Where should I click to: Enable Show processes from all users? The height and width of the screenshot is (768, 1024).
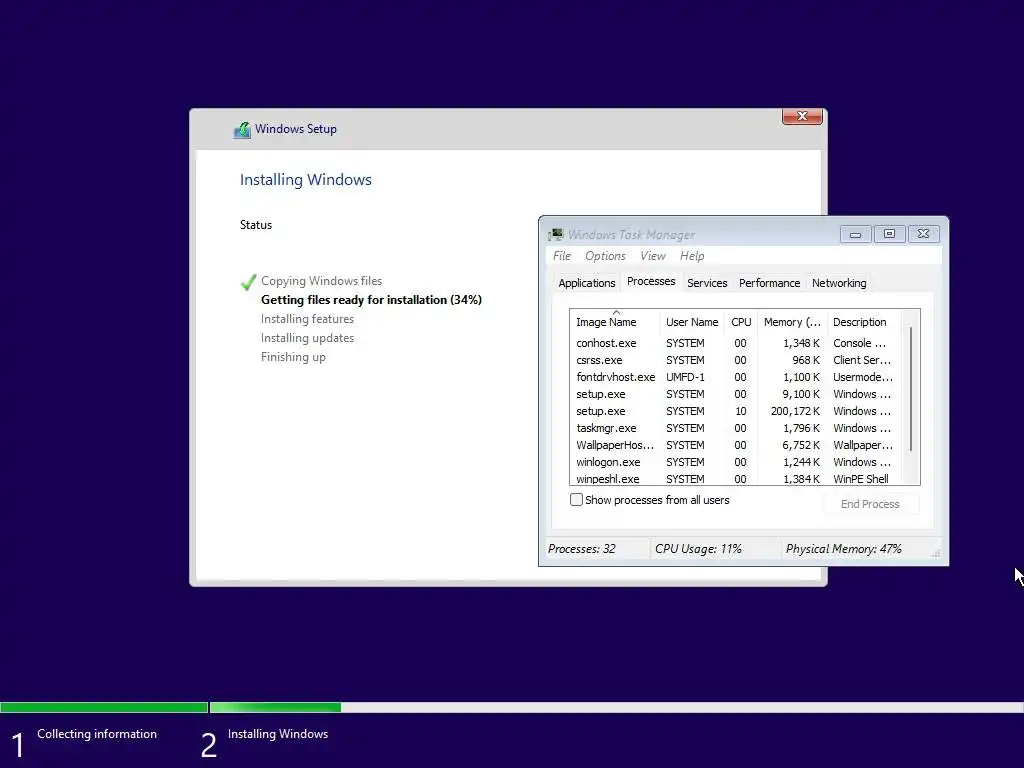point(576,500)
